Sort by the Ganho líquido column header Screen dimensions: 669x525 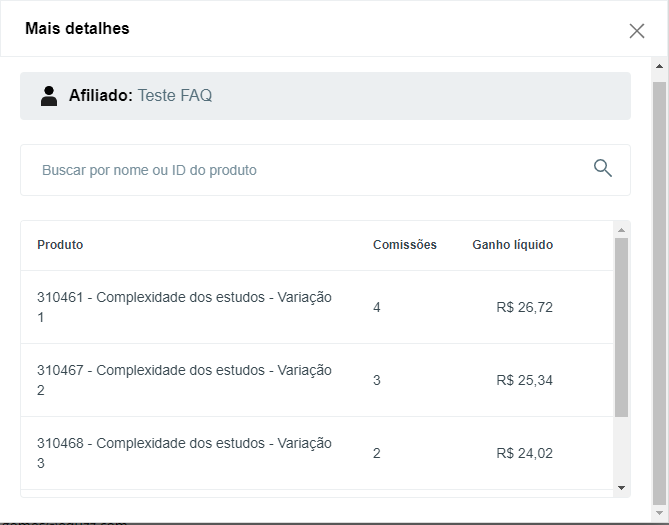click(x=512, y=245)
